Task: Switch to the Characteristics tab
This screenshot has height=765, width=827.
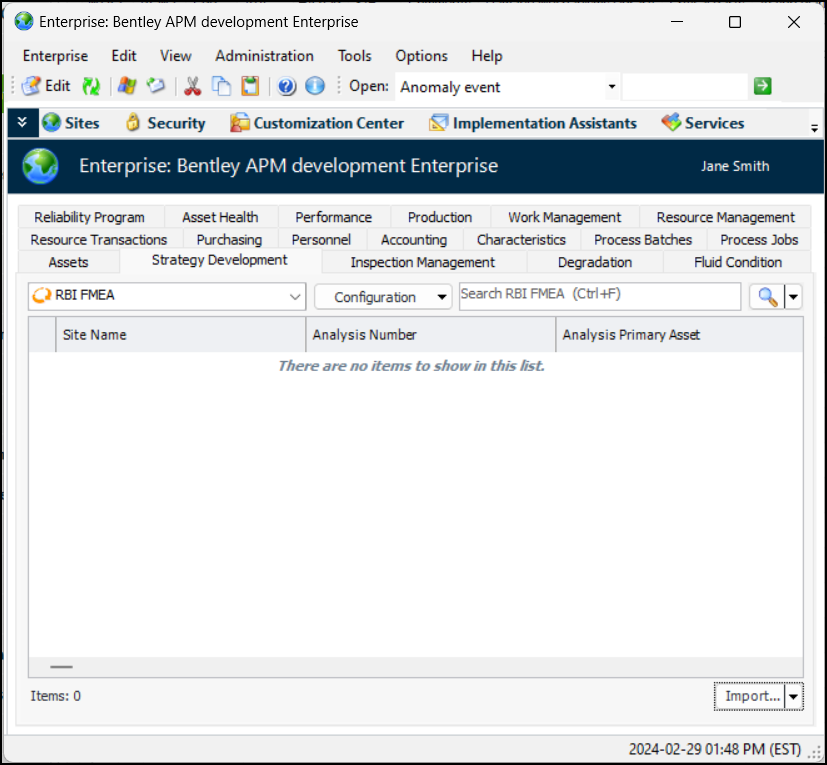Action: pyautogui.click(x=521, y=240)
